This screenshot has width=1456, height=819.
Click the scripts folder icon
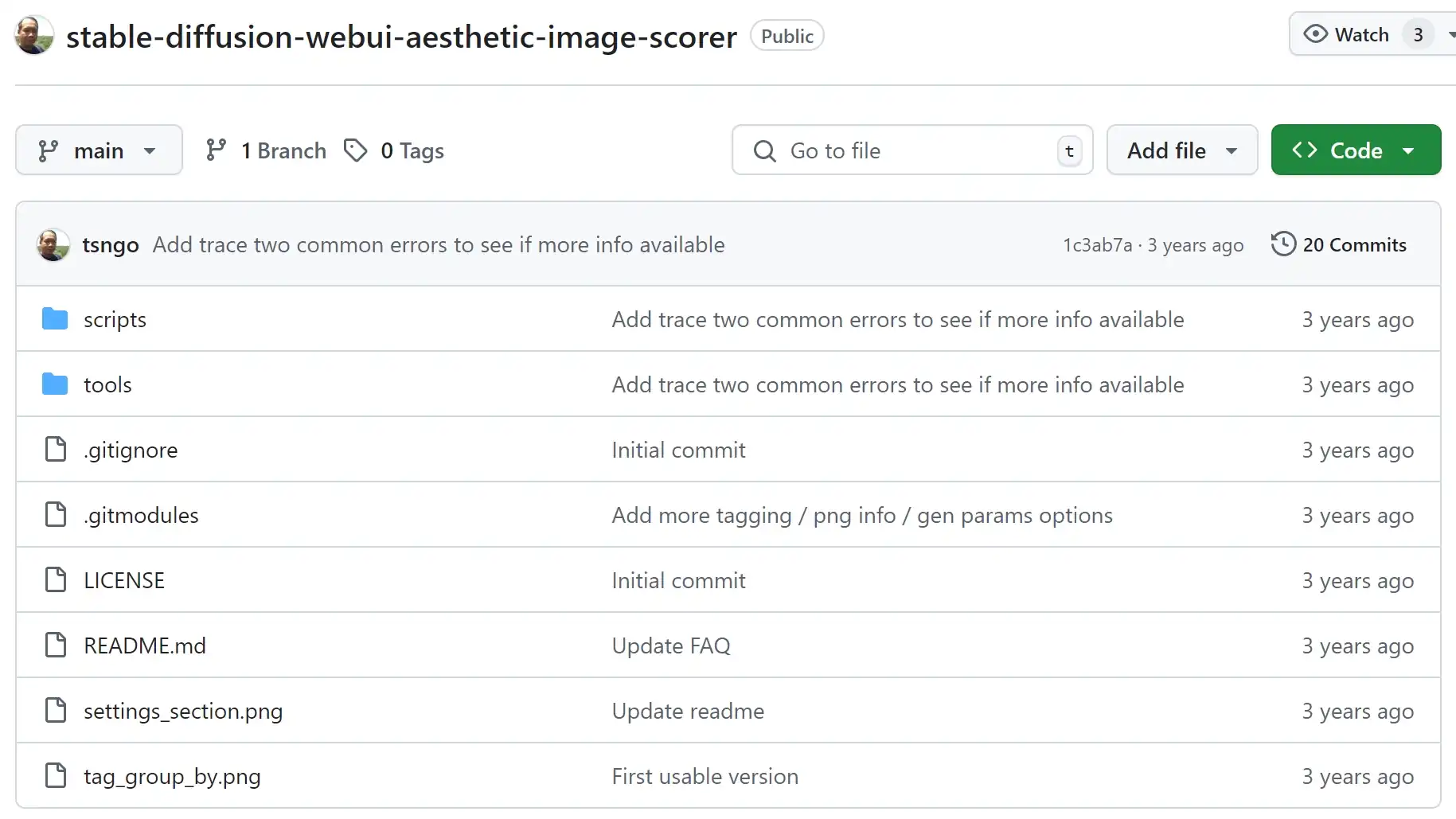[55, 318]
